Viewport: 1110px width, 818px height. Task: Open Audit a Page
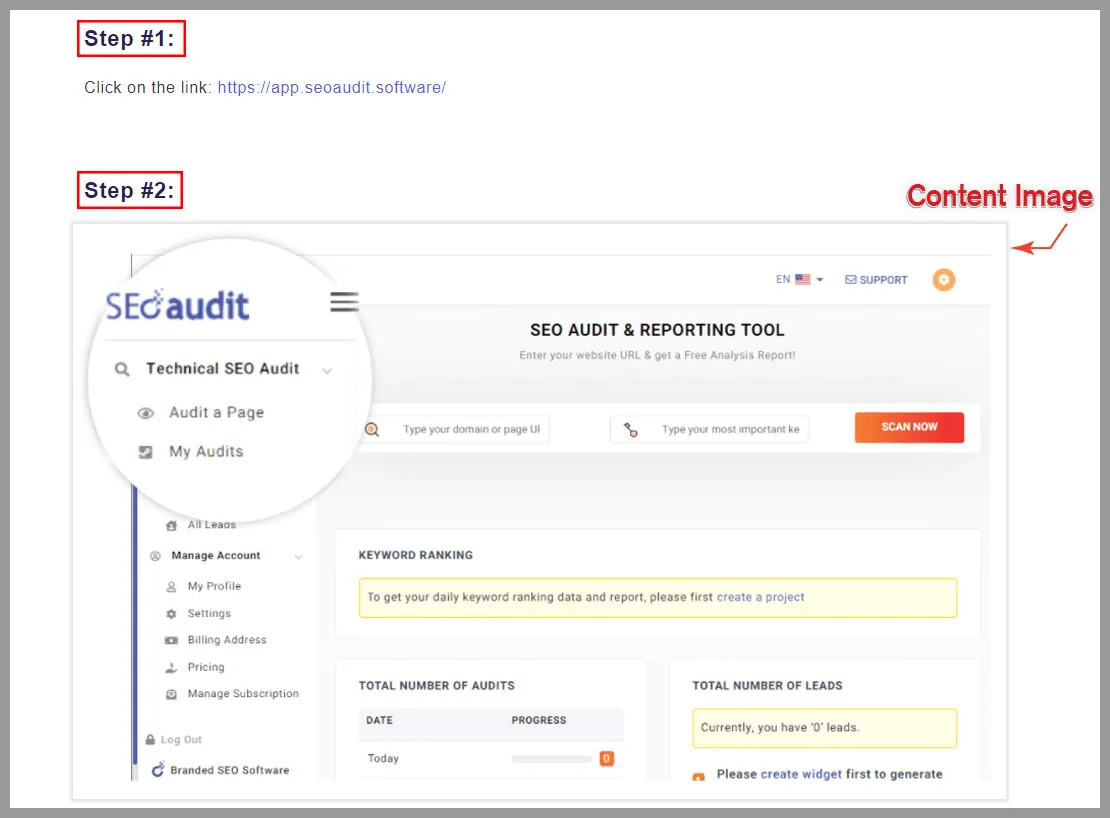(217, 413)
